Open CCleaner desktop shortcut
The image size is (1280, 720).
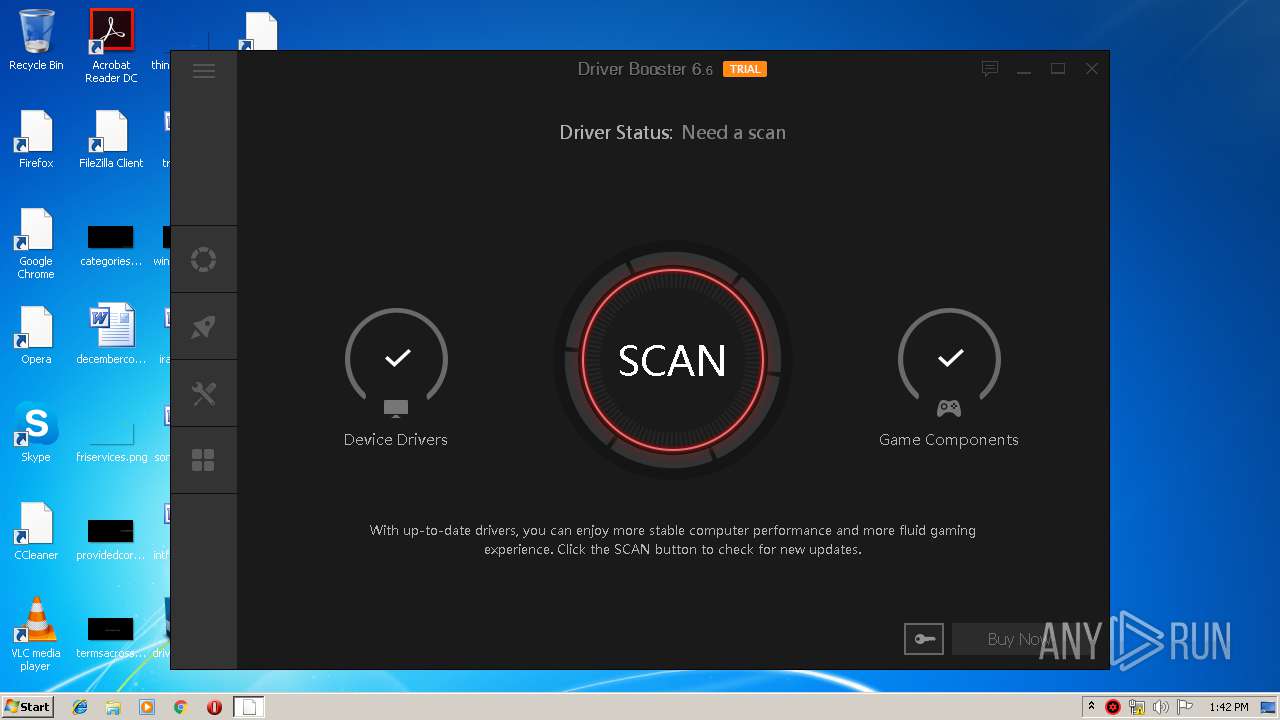pos(36,531)
